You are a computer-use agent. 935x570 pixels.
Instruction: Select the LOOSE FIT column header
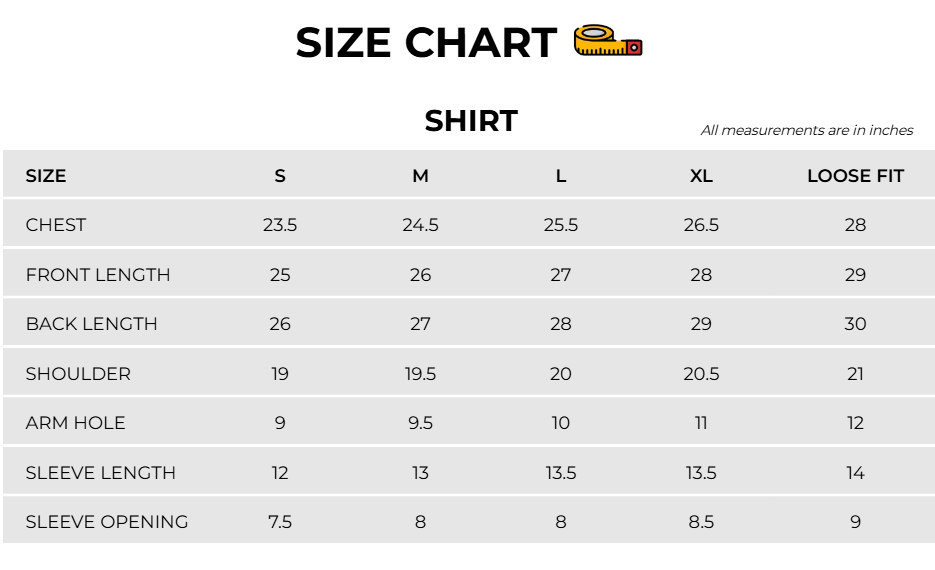tap(856, 176)
